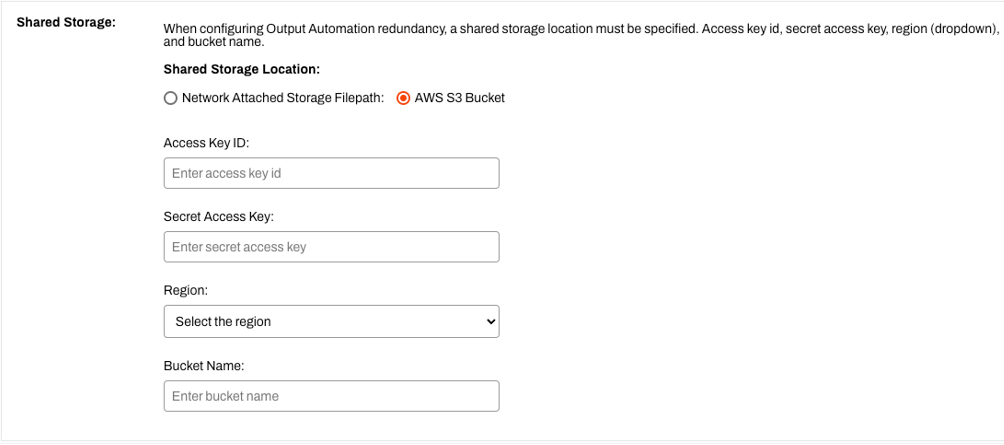Screen dimensions: 1004x445
Task: Click the chevron arrow on the Region dropdown
Action: 491,321
